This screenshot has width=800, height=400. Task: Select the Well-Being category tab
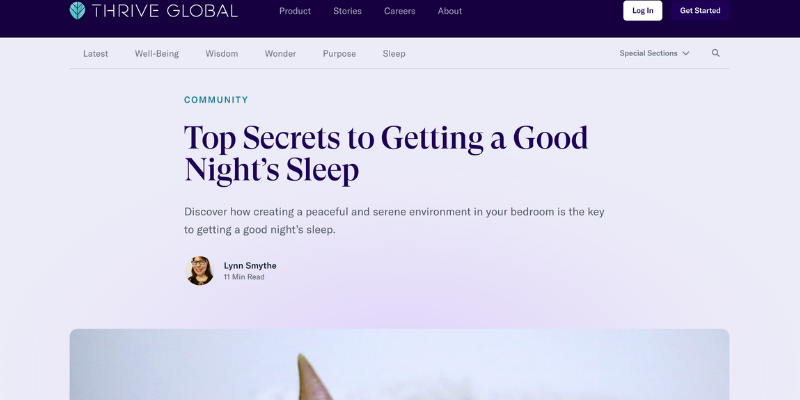(157, 54)
